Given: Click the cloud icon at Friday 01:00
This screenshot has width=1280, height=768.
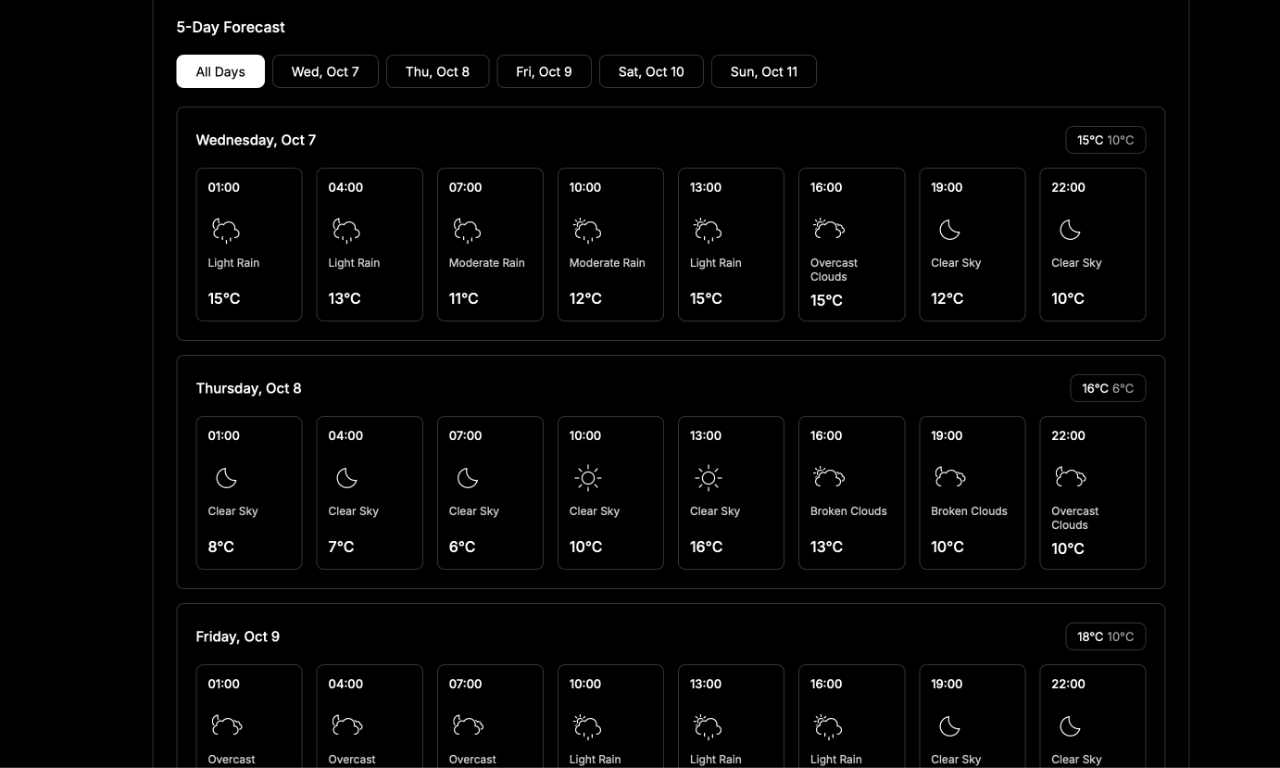Looking at the screenshot, I should pos(226,725).
